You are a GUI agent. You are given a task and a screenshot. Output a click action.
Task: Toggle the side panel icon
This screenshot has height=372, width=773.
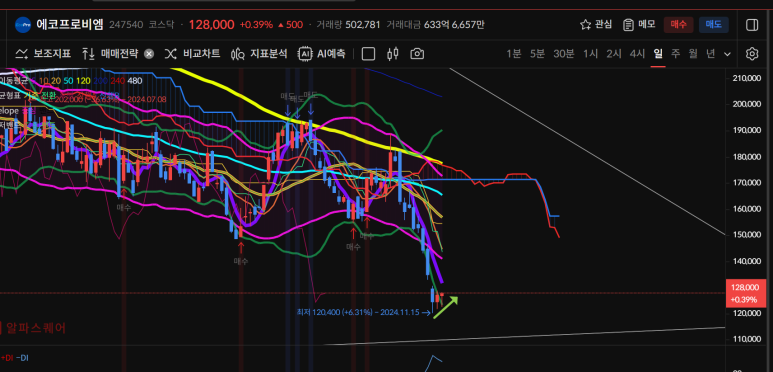tap(752, 25)
